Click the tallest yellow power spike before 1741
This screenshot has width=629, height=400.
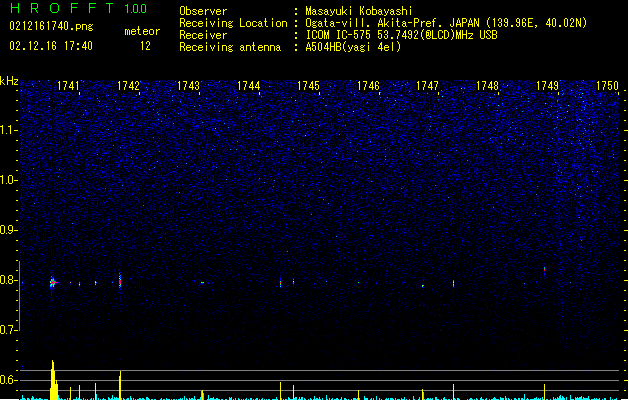click(53, 380)
